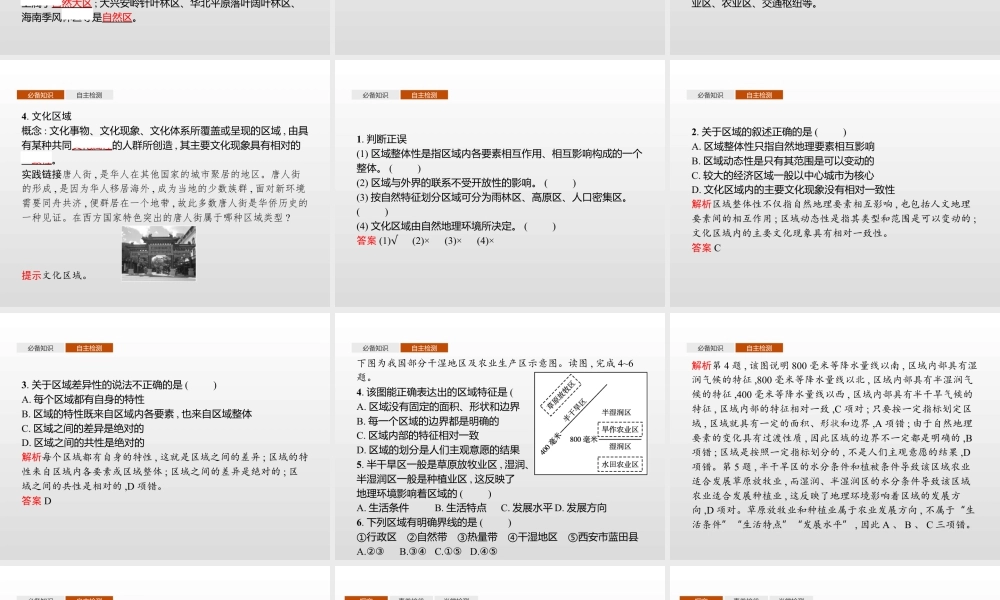Click the orange badge on bottom-left partial slide
The height and width of the screenshot is (600, 1000).
click(x=88, y=597)
